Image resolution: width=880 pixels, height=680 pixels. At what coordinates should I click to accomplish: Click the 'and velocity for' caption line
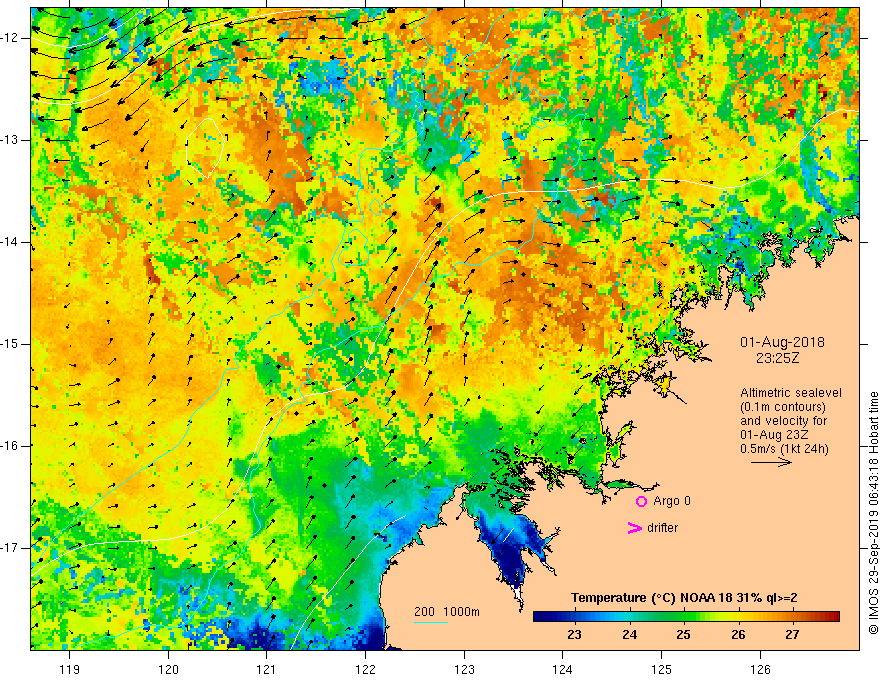click(783, 421)
